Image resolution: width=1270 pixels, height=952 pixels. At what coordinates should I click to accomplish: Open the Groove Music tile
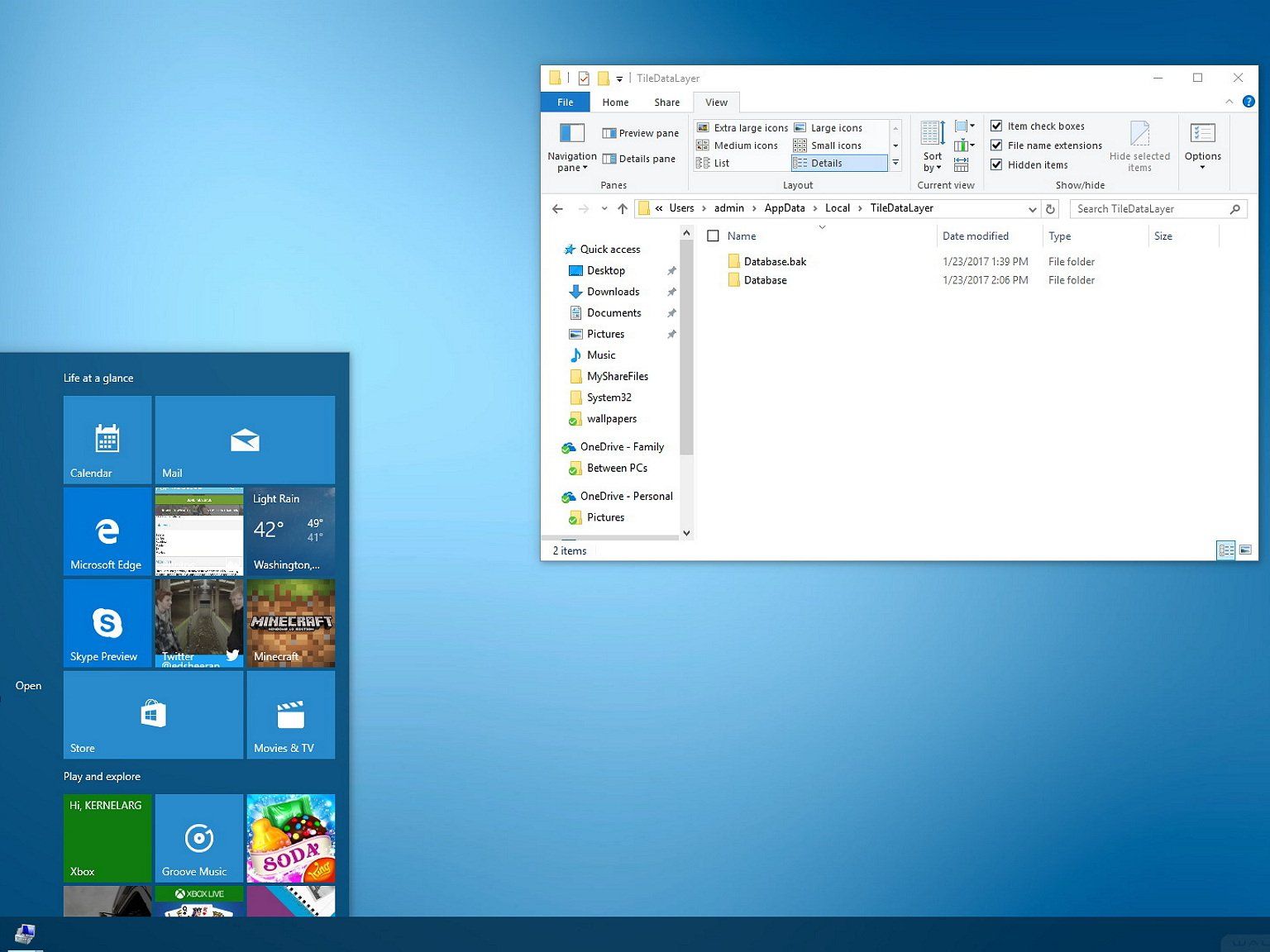tap(198, 838)
